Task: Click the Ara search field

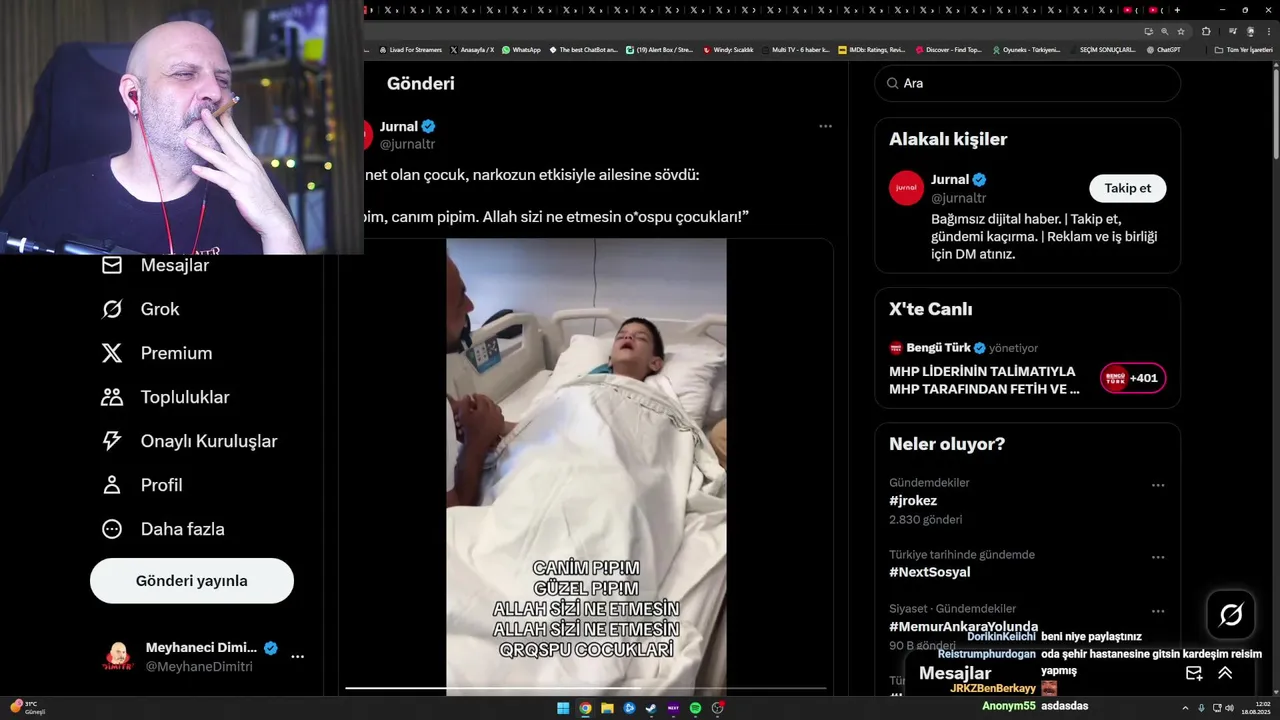Action: tap(1028, 83)
